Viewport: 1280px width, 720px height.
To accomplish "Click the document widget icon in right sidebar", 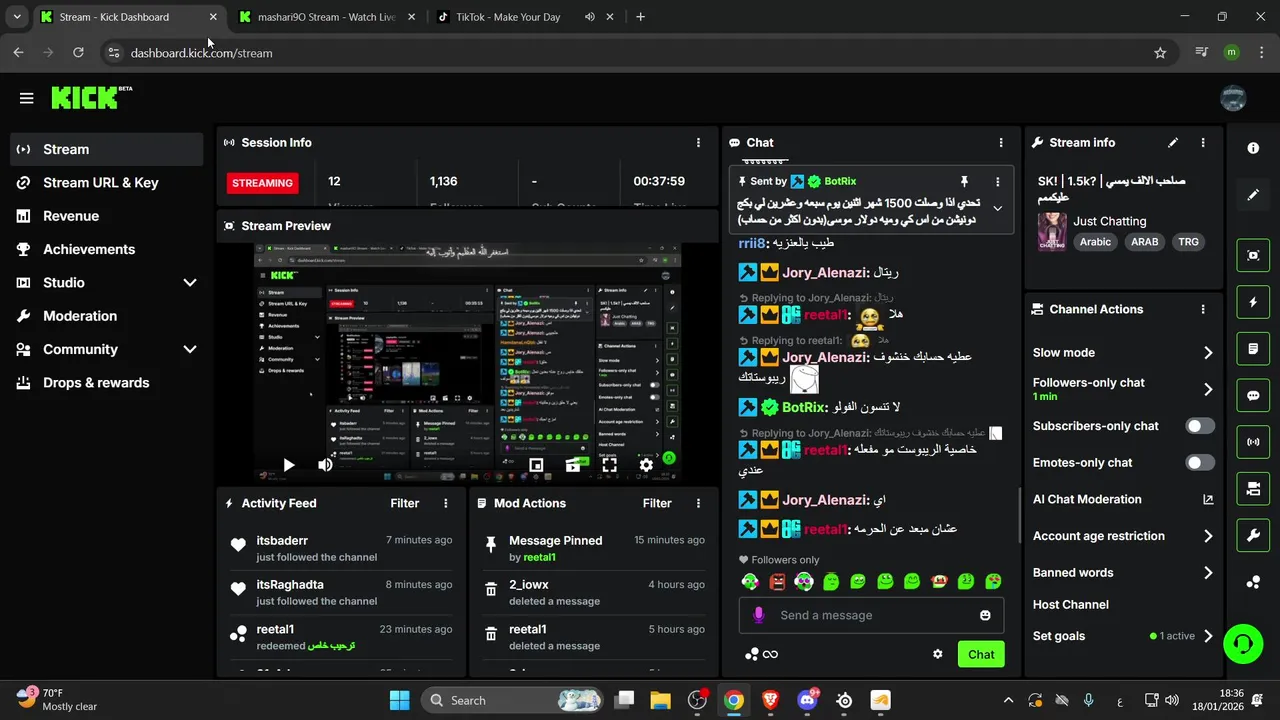I will (x=1253, y=349).
